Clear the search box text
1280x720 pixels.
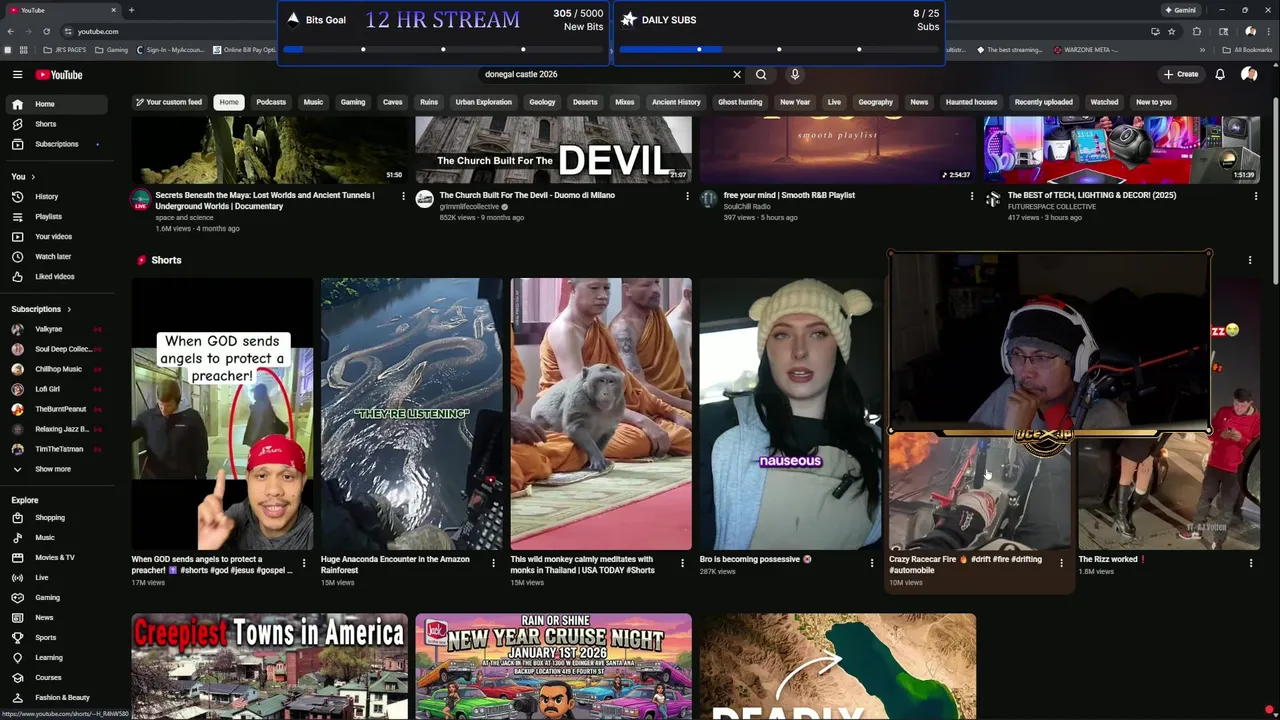737,74
